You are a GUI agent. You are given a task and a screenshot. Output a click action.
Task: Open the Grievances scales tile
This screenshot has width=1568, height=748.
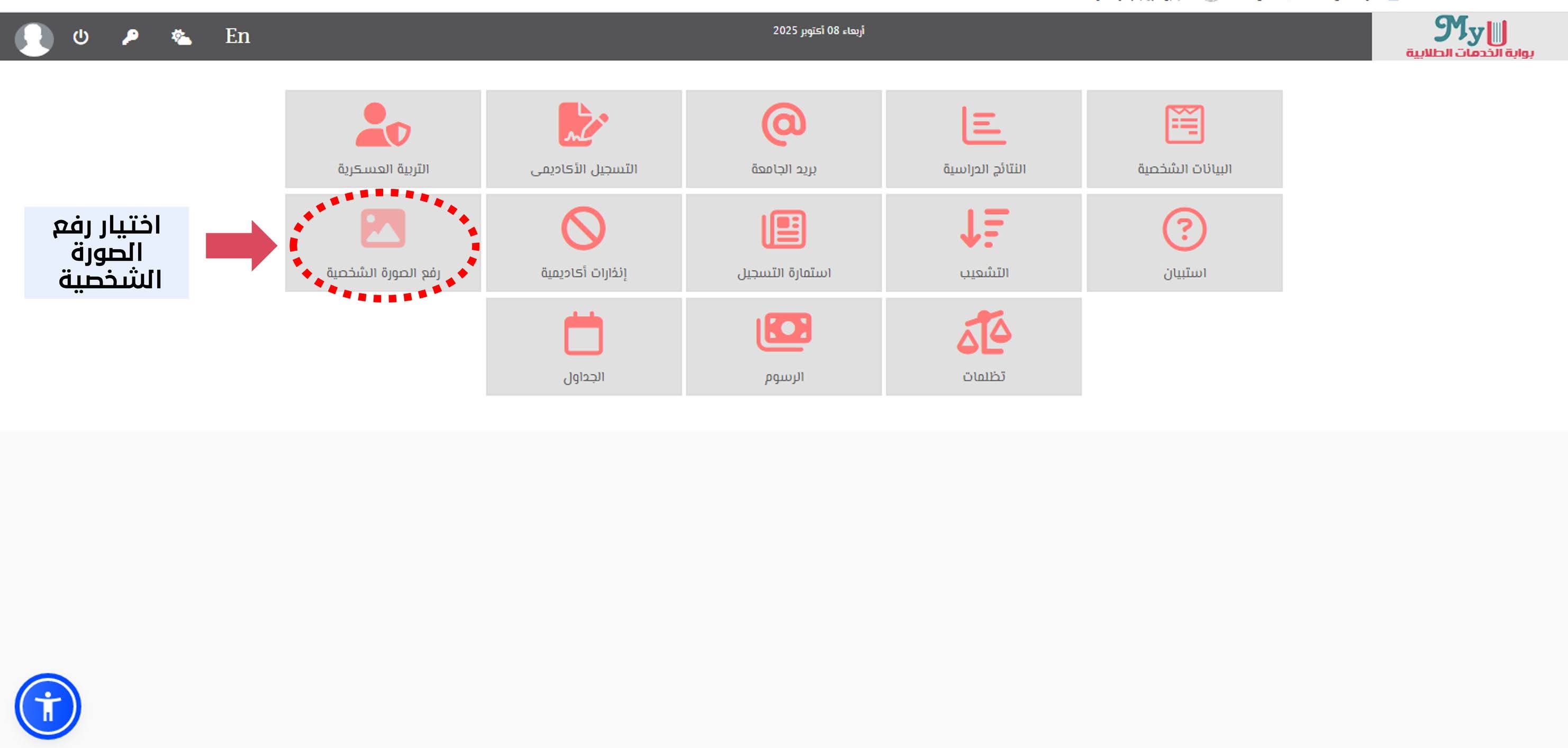984,346
